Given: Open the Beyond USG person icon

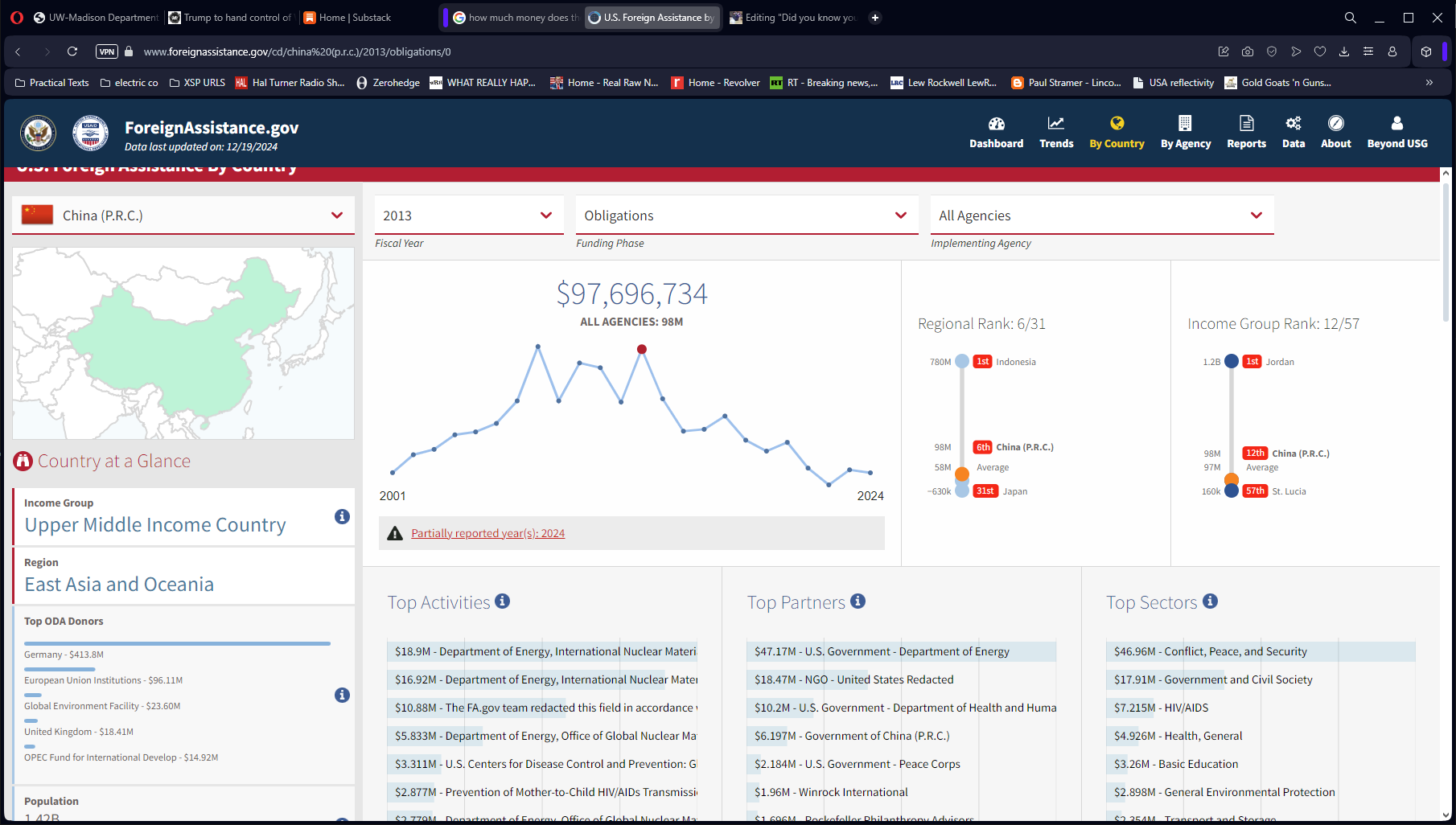Looking at the screenshot, I should point(1396,124).
